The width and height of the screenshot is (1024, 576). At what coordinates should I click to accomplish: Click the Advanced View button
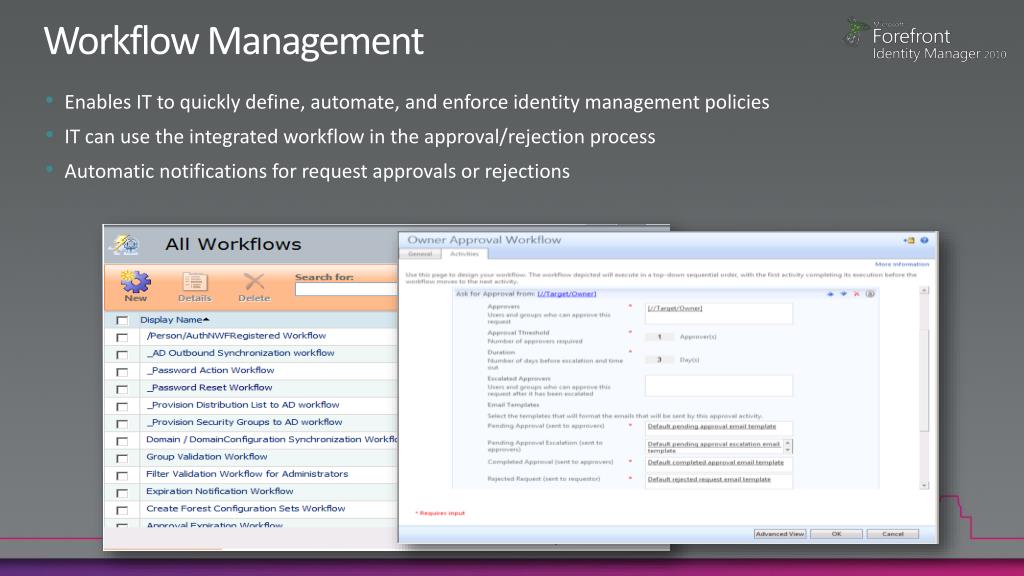click(x=780, y=534)
